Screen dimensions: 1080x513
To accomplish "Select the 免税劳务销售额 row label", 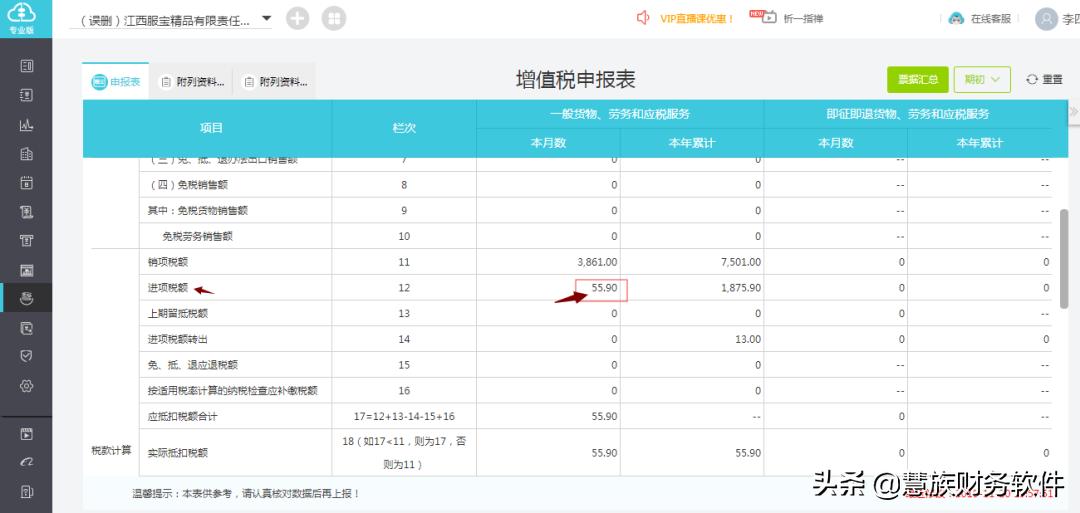I will (x=198, y=236).
